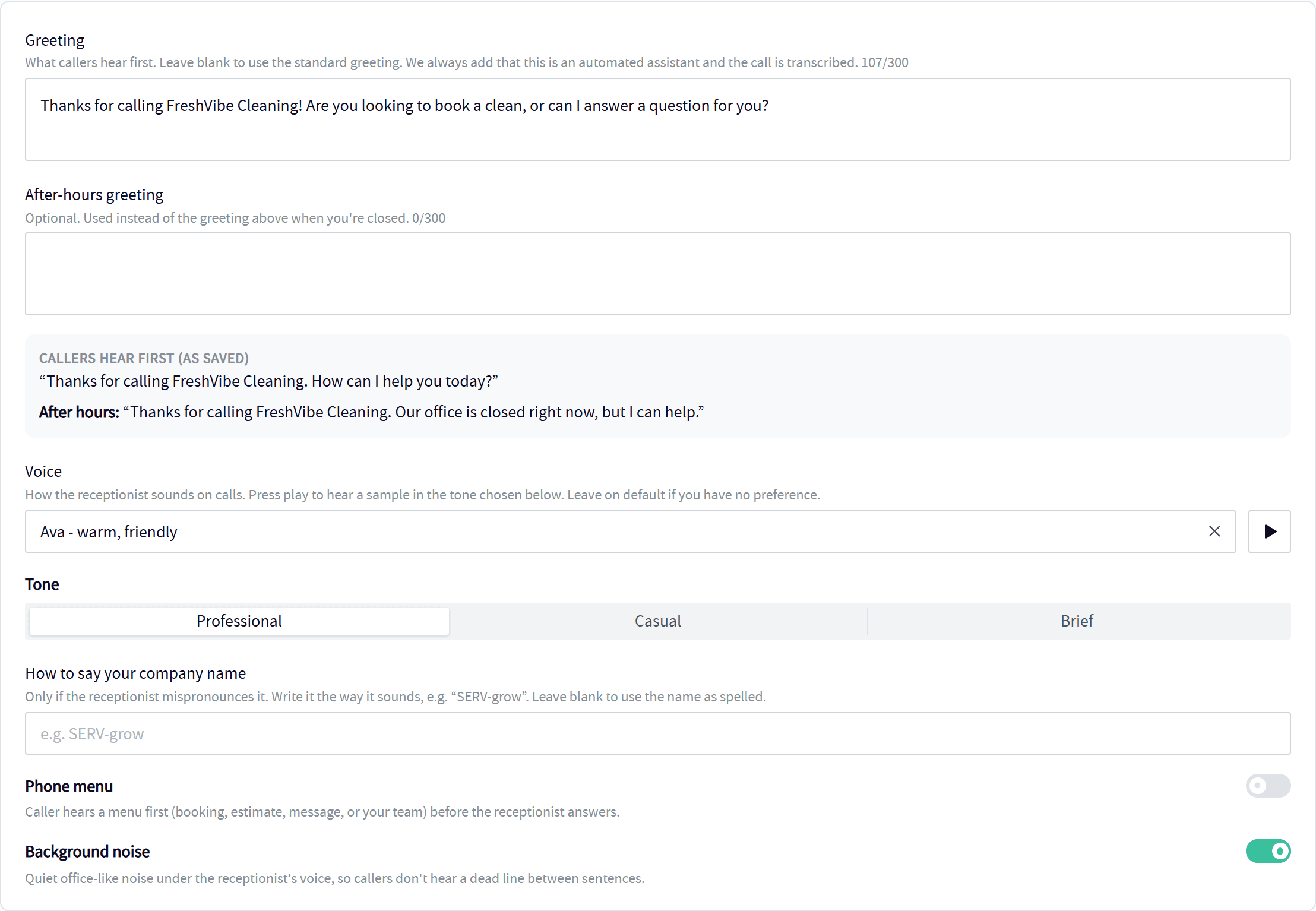
Task: Click the 'After-hours greeting' label
Action: point(94,195)
